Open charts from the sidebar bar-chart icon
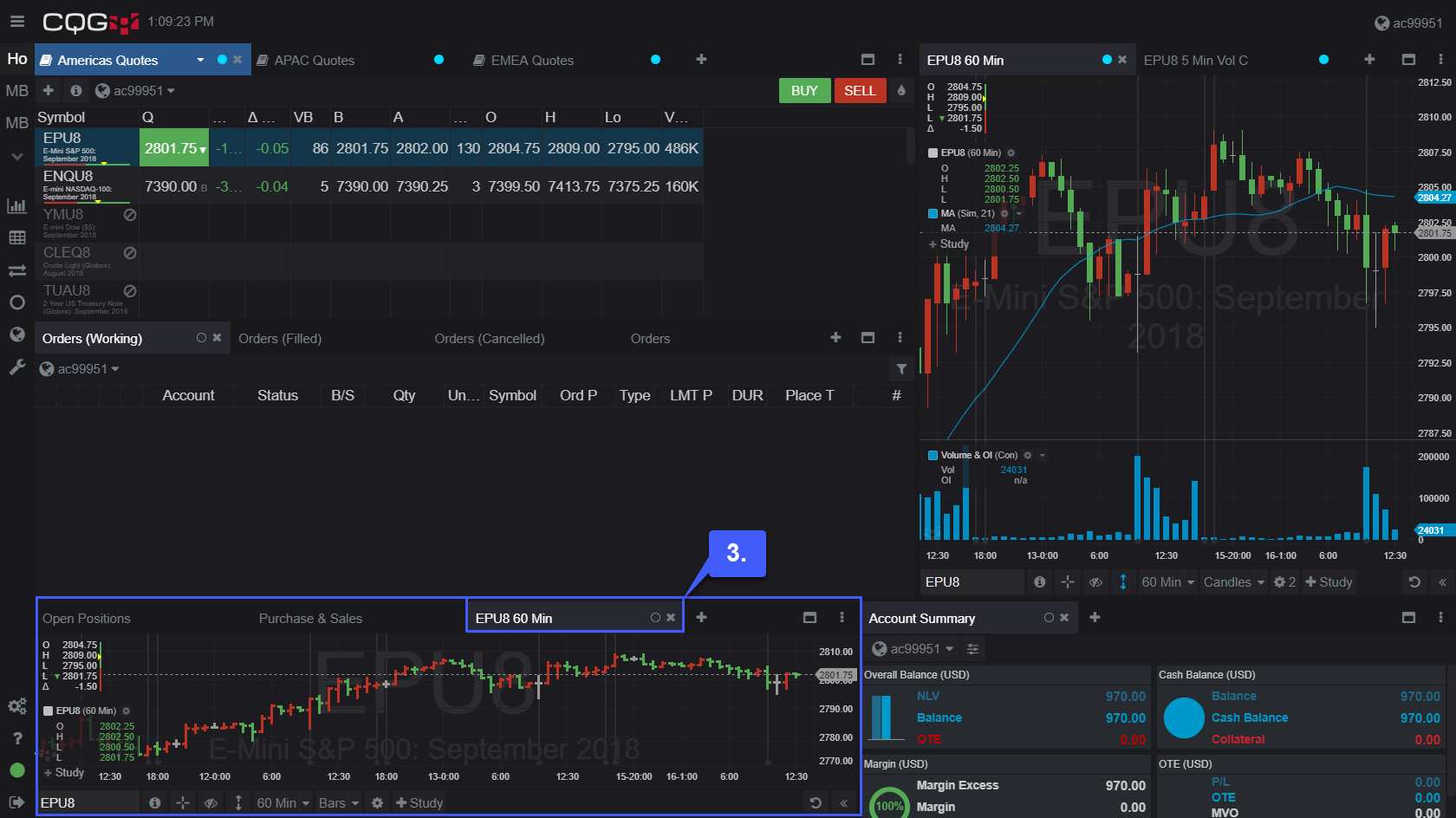Screen dimensions: 1456x818 pyautogui.click(x=16, y=205)
